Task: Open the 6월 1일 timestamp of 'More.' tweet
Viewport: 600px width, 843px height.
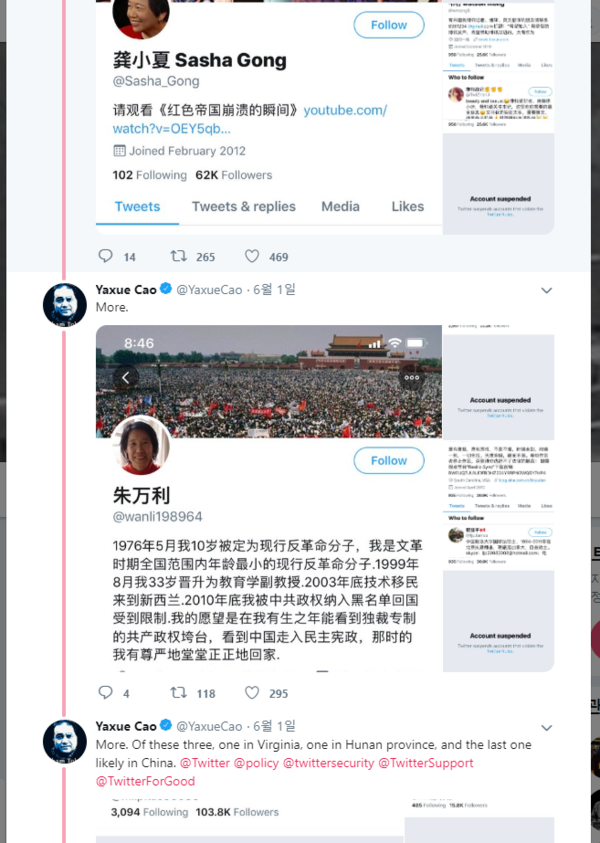Action: tap(274, 290)
